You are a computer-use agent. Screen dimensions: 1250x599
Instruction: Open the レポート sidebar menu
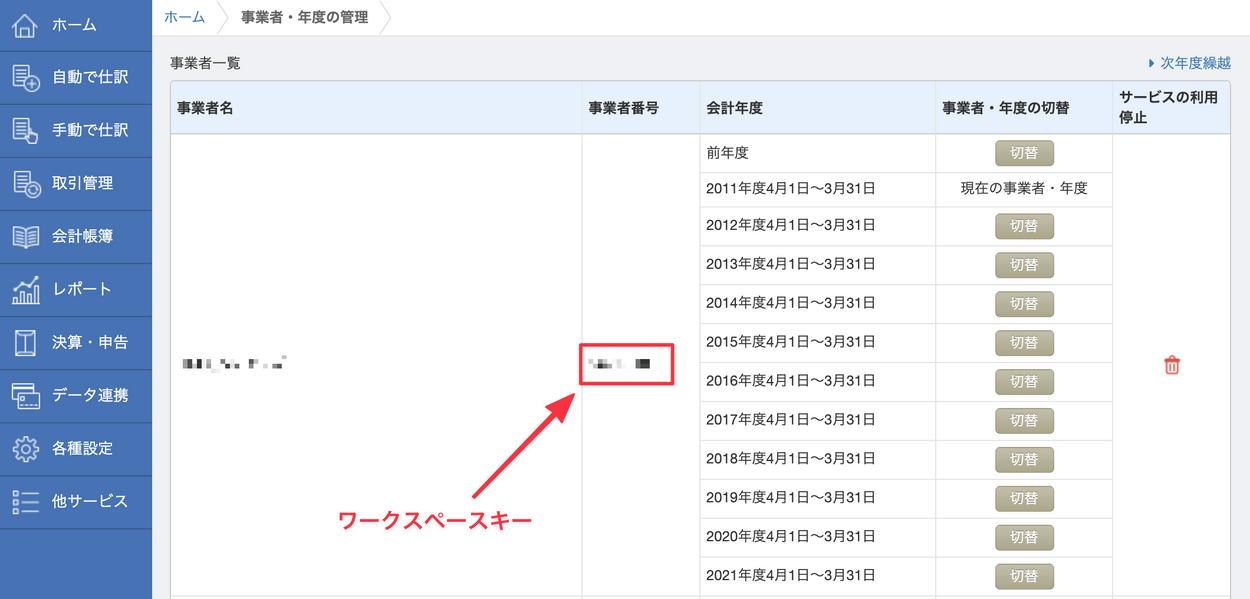tap(76, 289)
